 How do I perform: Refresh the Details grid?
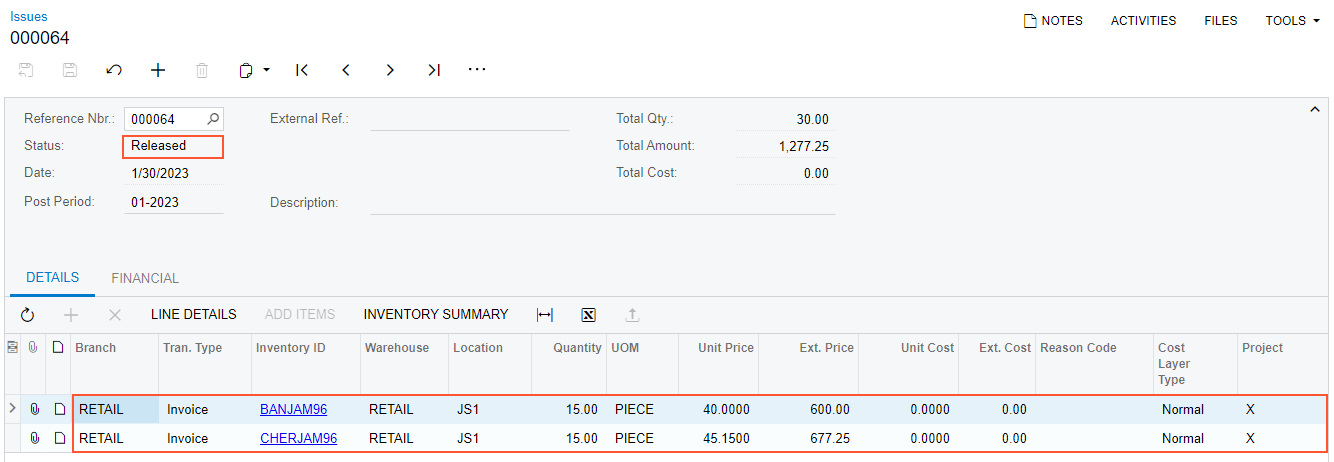click(27, 315)
